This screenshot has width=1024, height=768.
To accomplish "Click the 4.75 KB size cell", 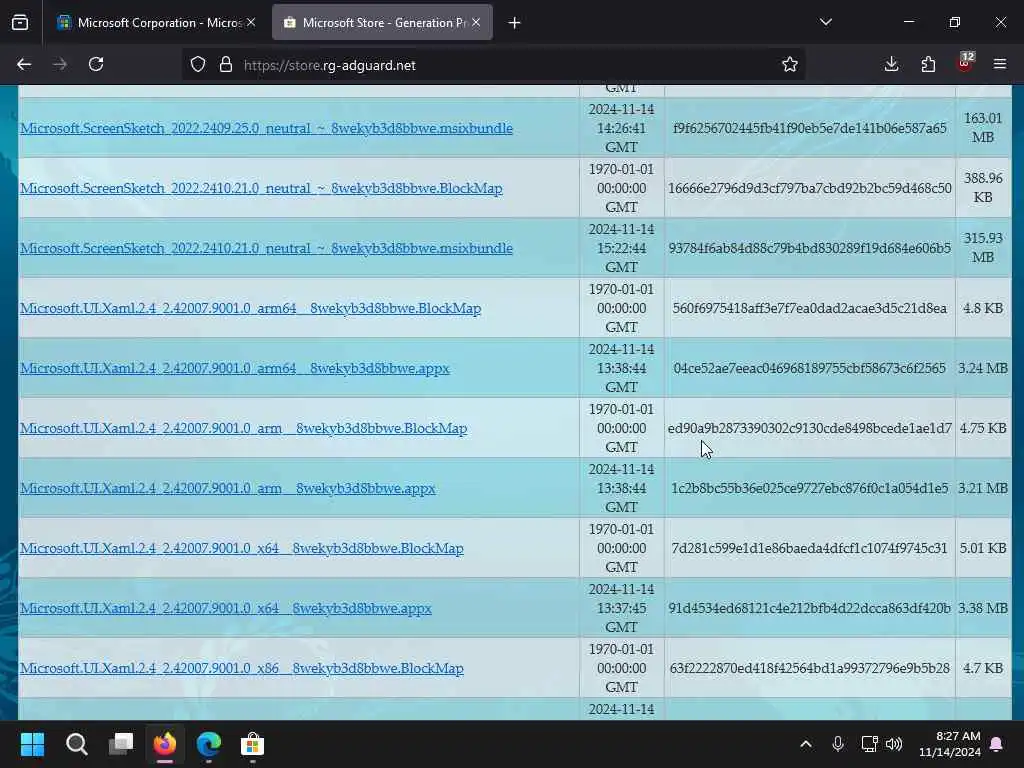I will [983, 428].
